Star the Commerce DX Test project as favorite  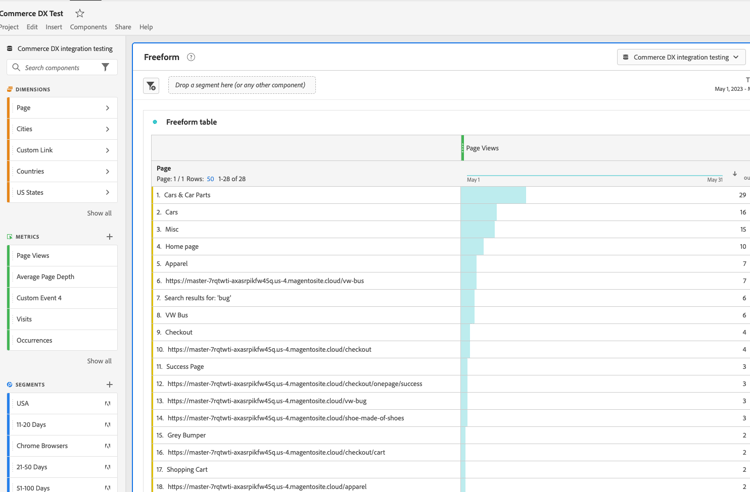point(80,13)
